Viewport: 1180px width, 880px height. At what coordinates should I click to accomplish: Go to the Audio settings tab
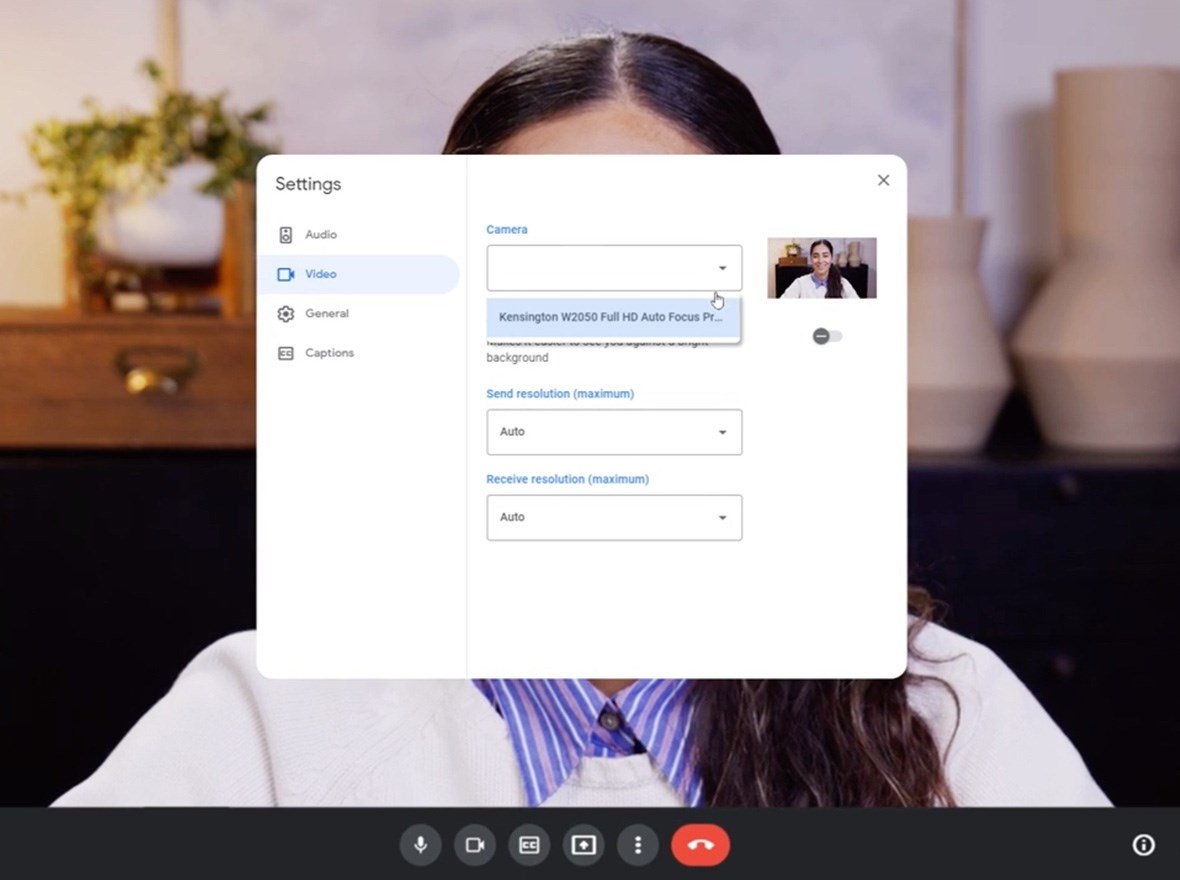tap(320, 234)
